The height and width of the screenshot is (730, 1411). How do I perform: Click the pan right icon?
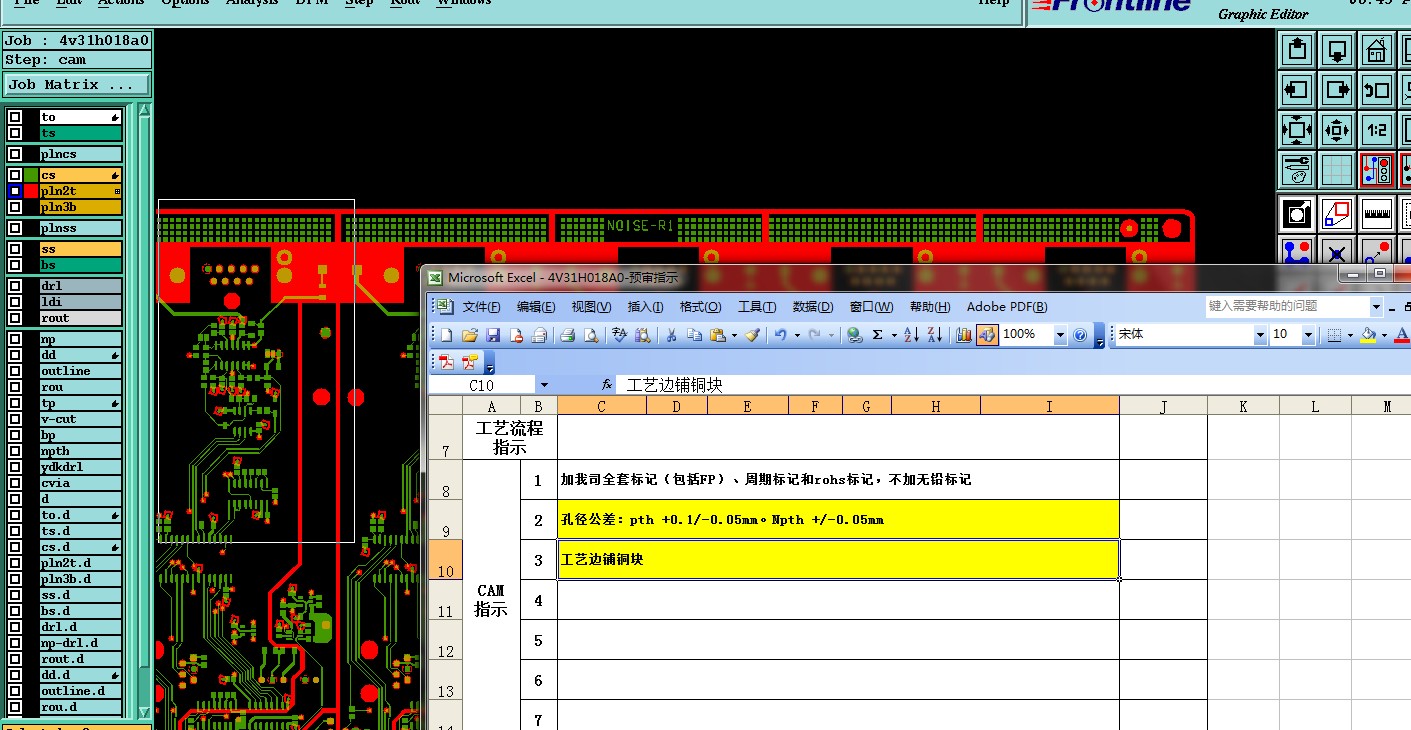1337,89
